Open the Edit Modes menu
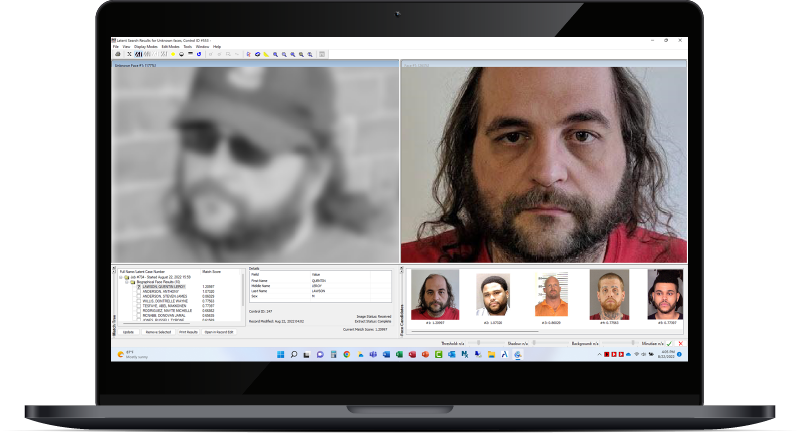The image size is (800, 434). tap(170, 46)
